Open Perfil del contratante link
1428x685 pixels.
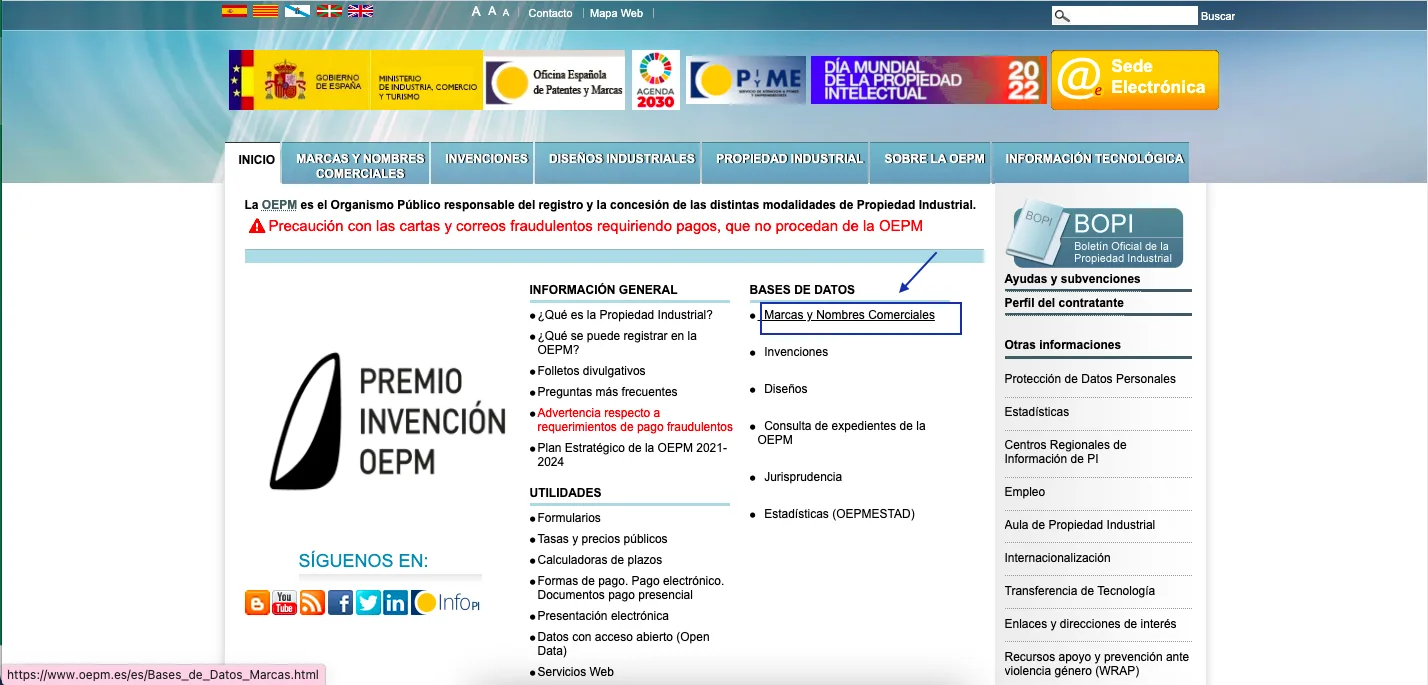click(1064, 303)
